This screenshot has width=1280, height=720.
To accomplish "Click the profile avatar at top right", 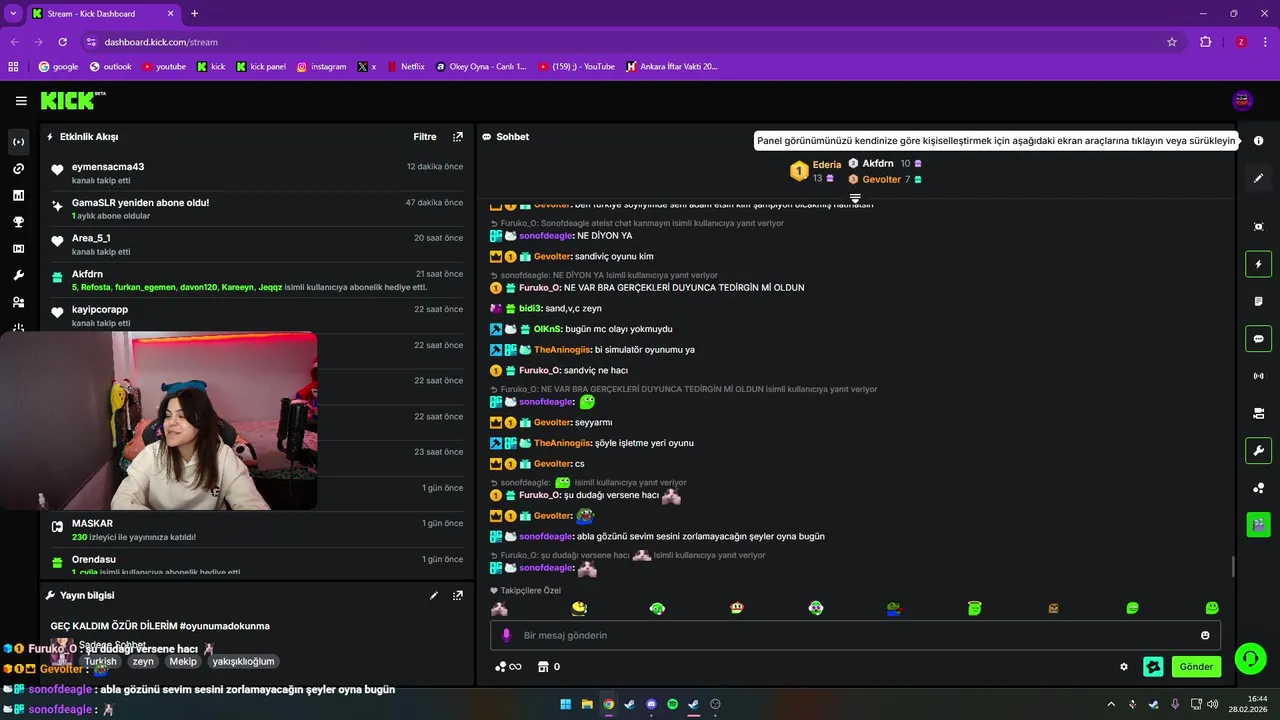I will 1243,100.
